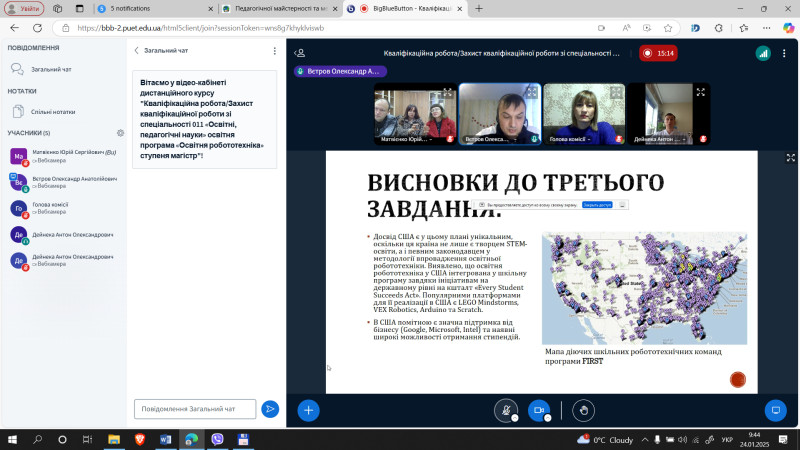
Task: Raise hand in the meeting
Action: [582, 410]
